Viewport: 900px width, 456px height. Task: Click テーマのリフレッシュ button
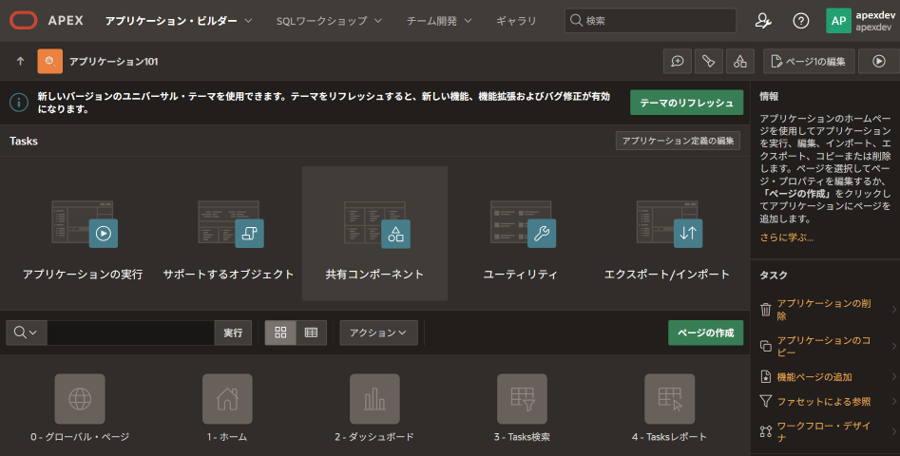tap(686, 103)
